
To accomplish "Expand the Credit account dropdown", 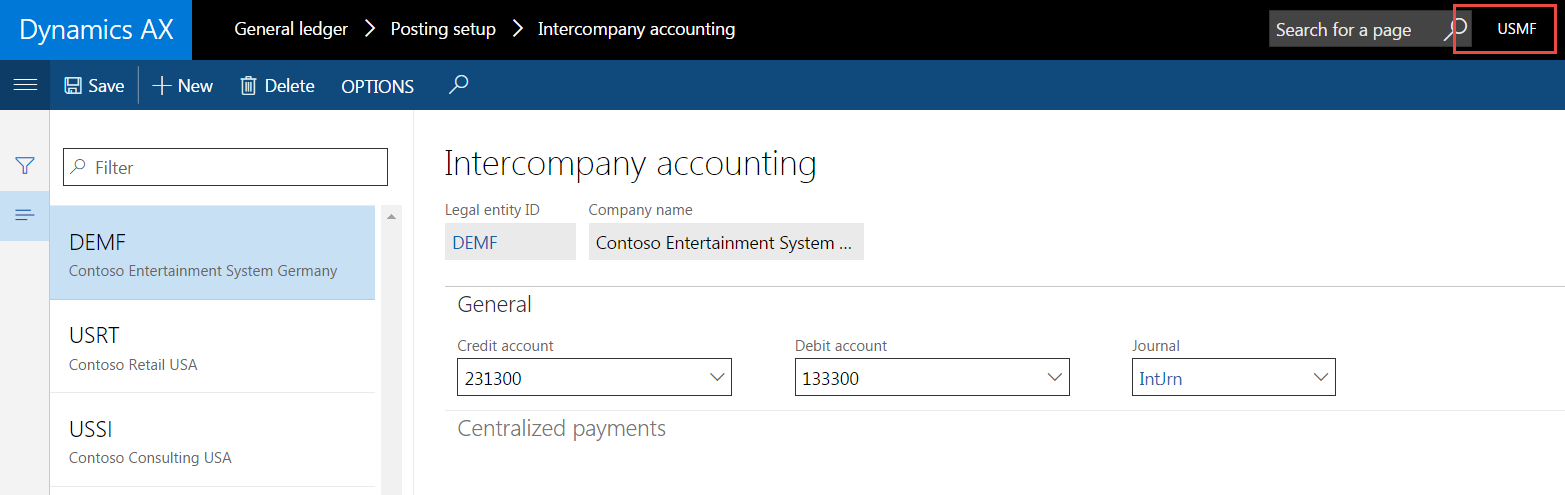I will point(716,378).
